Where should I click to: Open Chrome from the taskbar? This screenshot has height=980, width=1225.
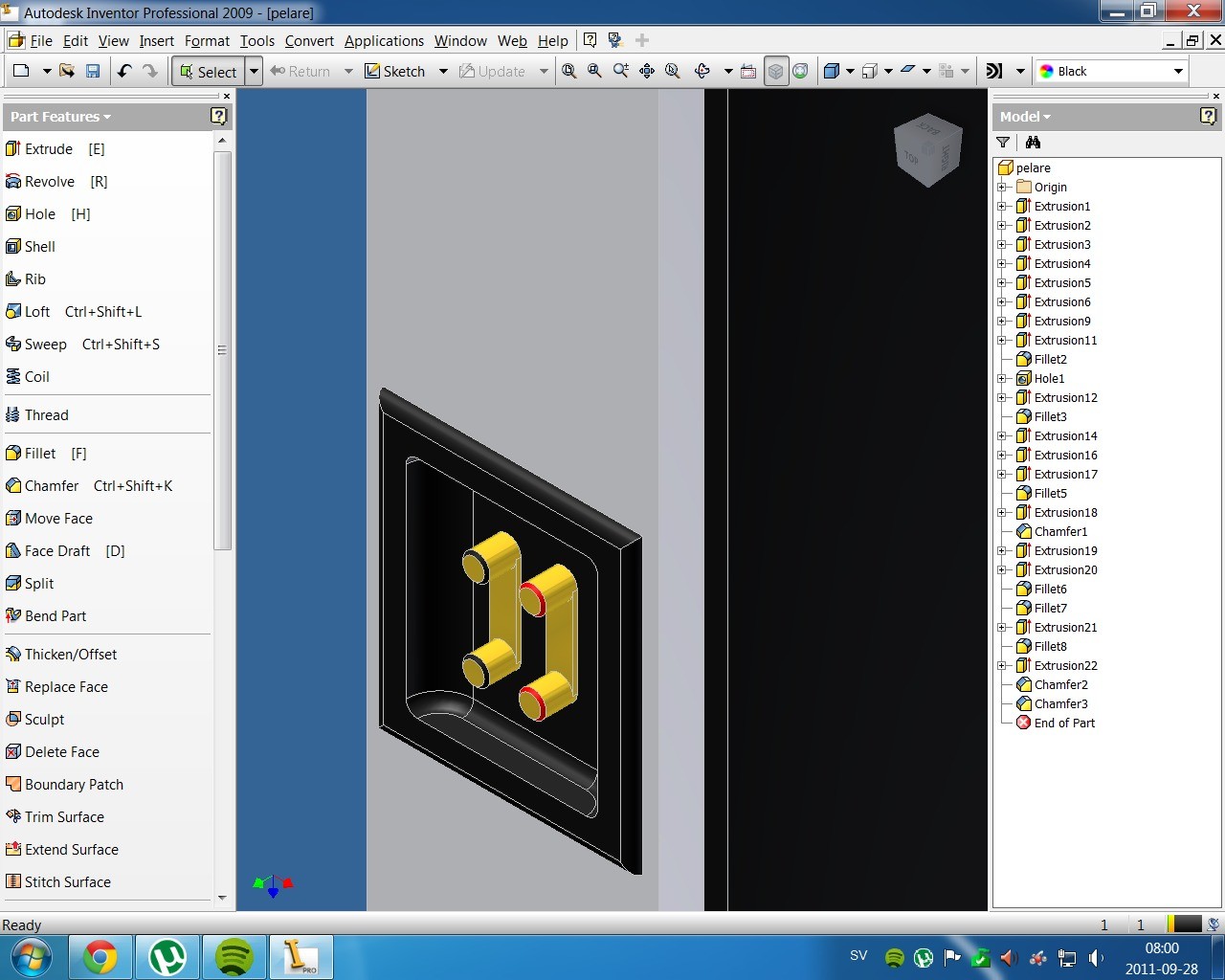tap(100, 957)
